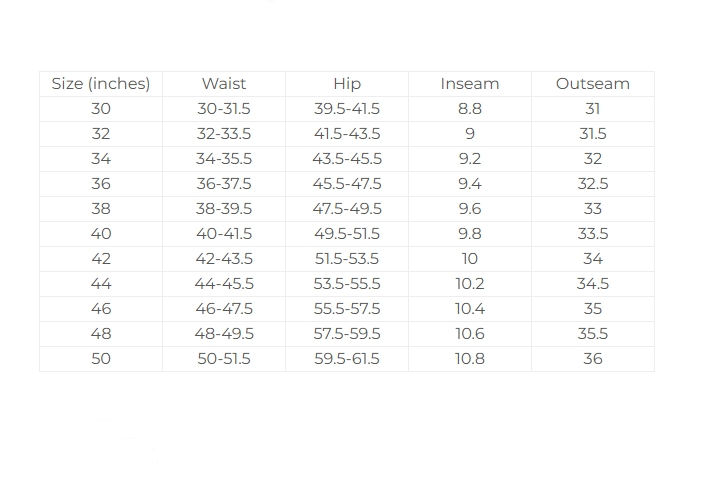Click inseam value 8.8
The width and height of the screenshot is (710, 478).
470,109
